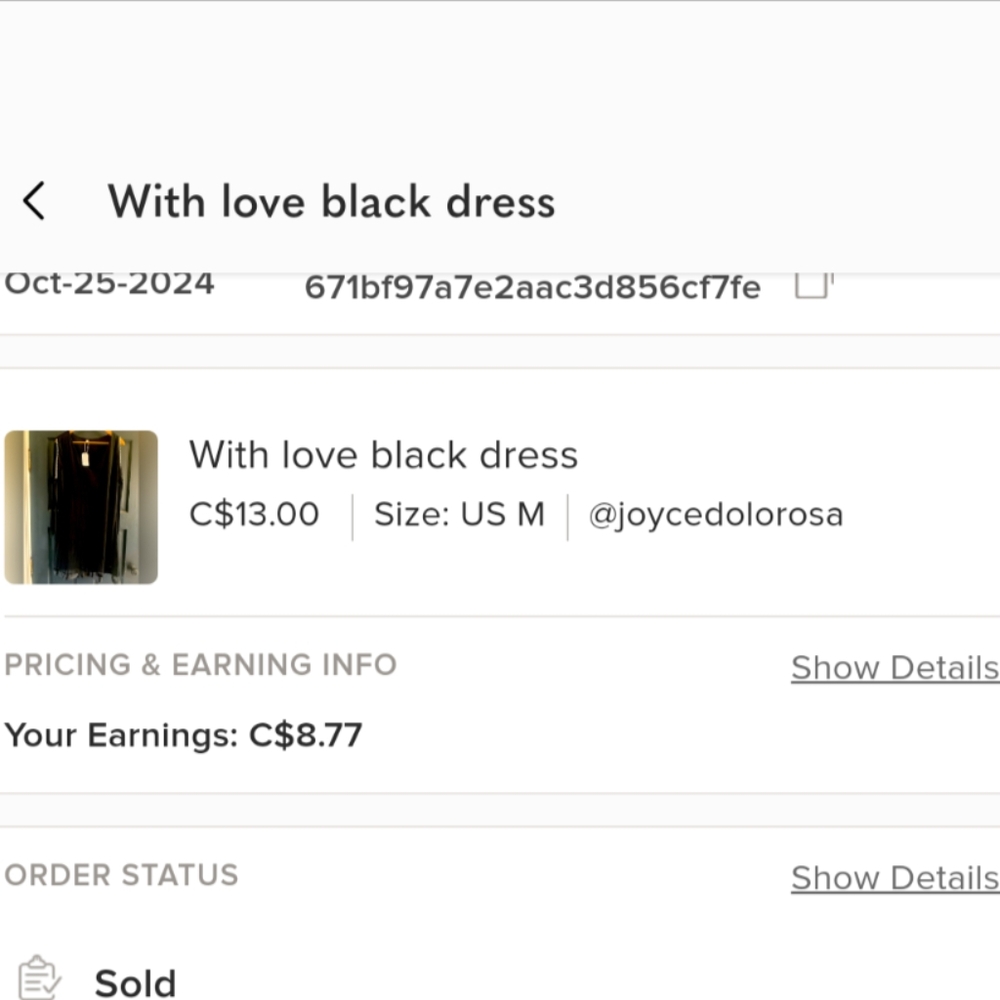The height and width of the screenshot is (1000, 1000).
Task: Tap the divider gap above Order Status
Action: (500, 810)
